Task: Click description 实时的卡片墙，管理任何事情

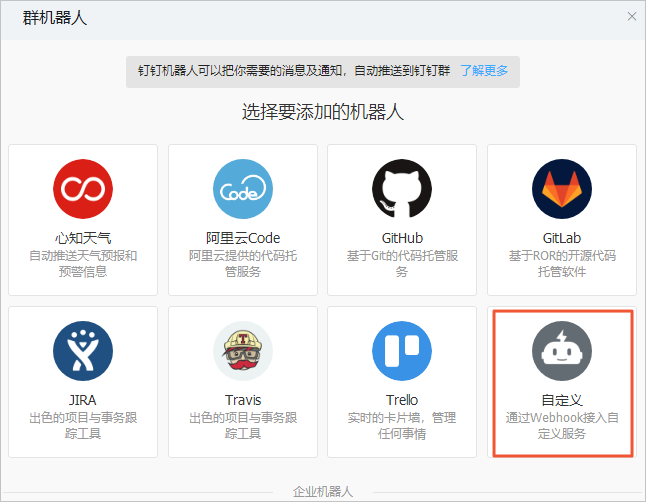Action: (x=402, y=425)
